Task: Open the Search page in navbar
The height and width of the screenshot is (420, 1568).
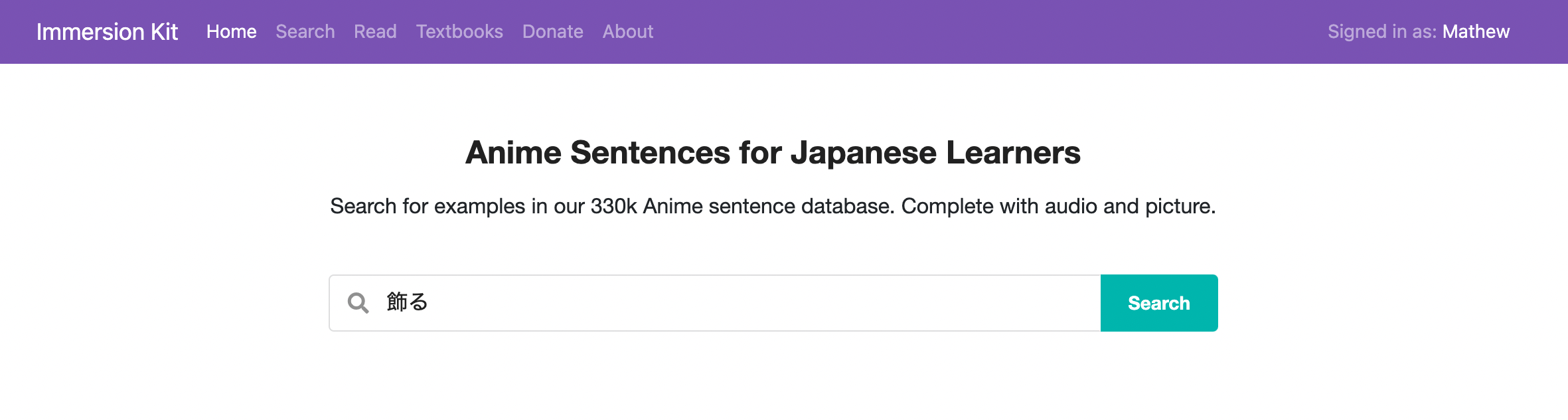Action: coord(305,32)
